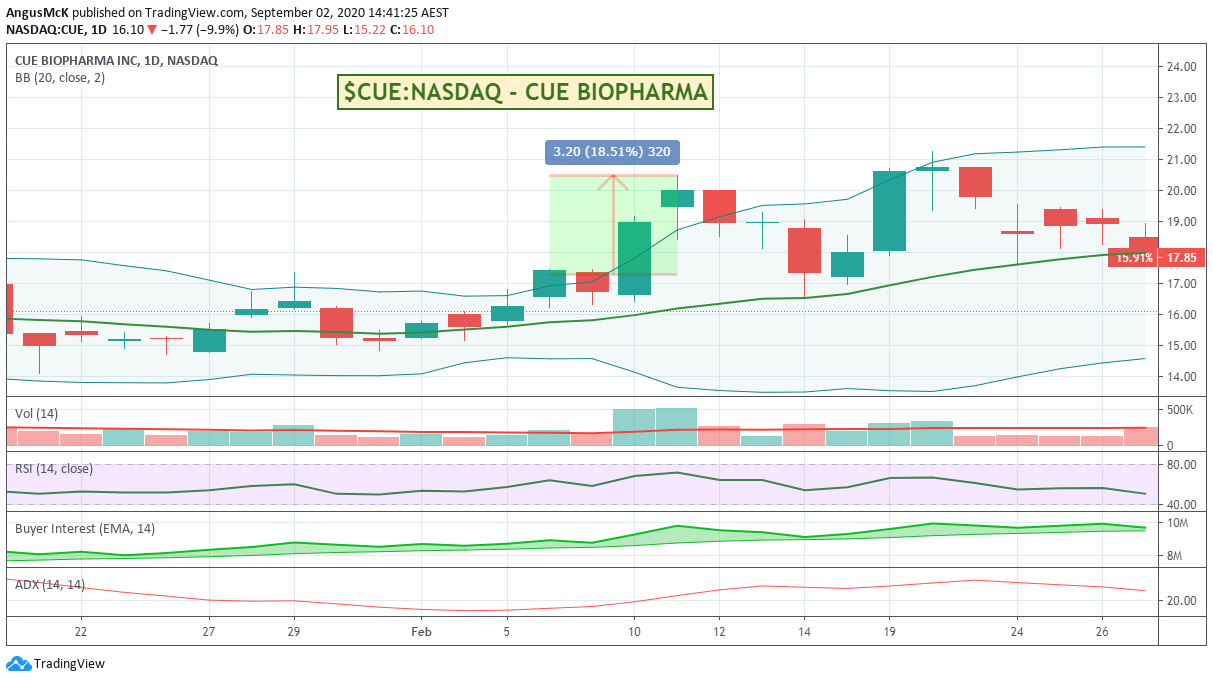Click the 24 date axis label

(x=1017, y=632)
